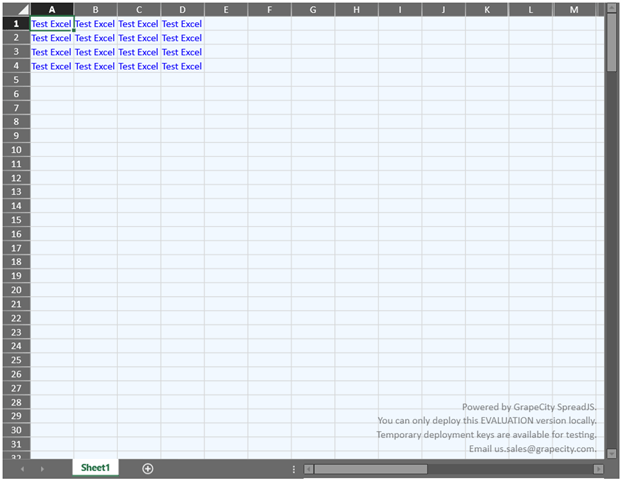This screenshot has height=482, width=624.
Task: Select column E header
Action: (226, 10)
